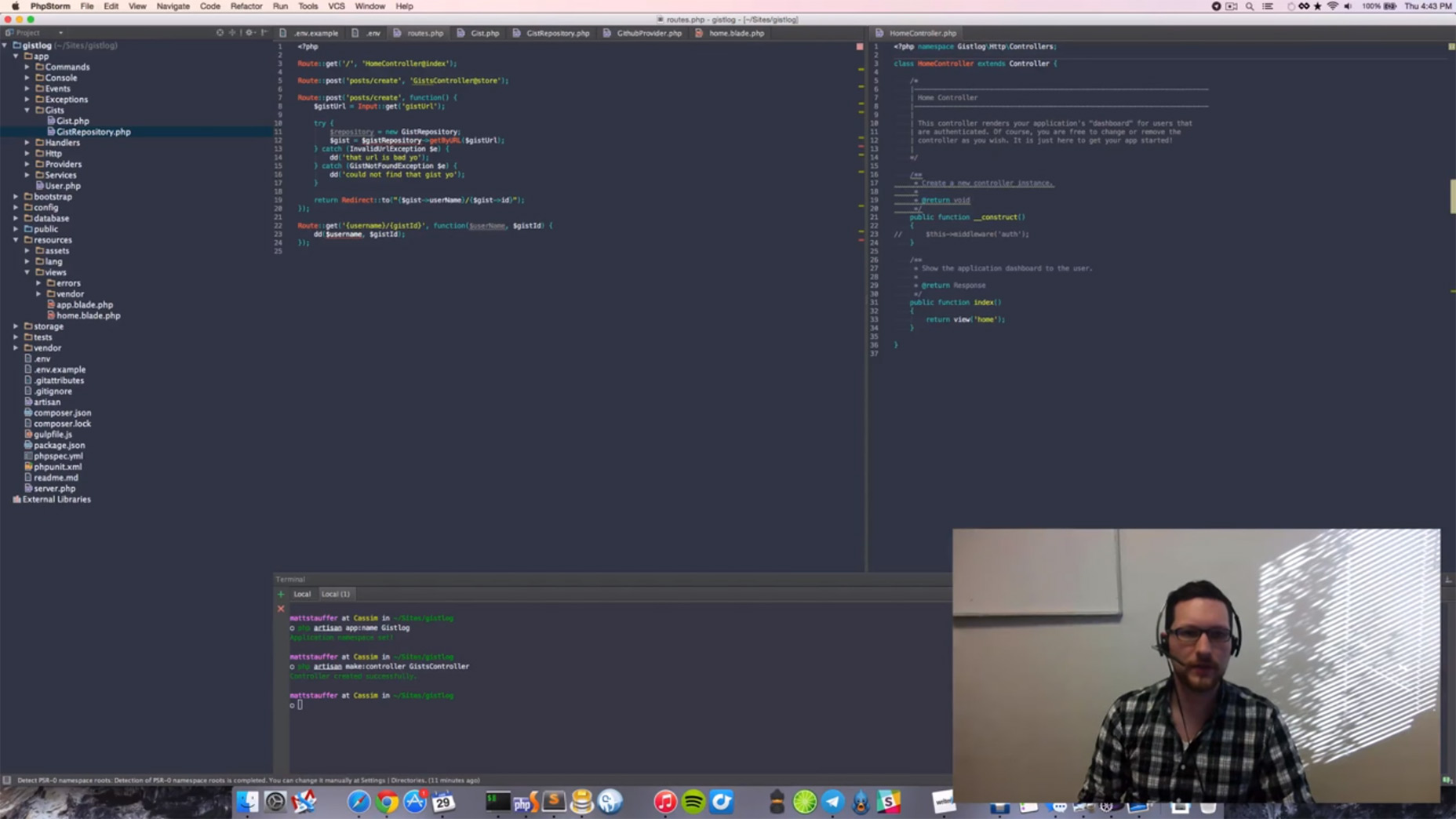This screenshot has width=1456, height=819.
Task: Open Calendar icon in Dock
Action: [442, 802]
